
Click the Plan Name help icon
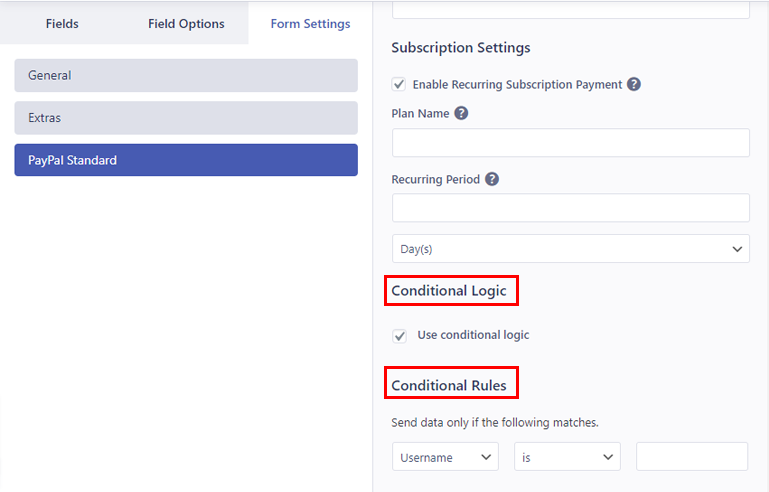[461, 113]
